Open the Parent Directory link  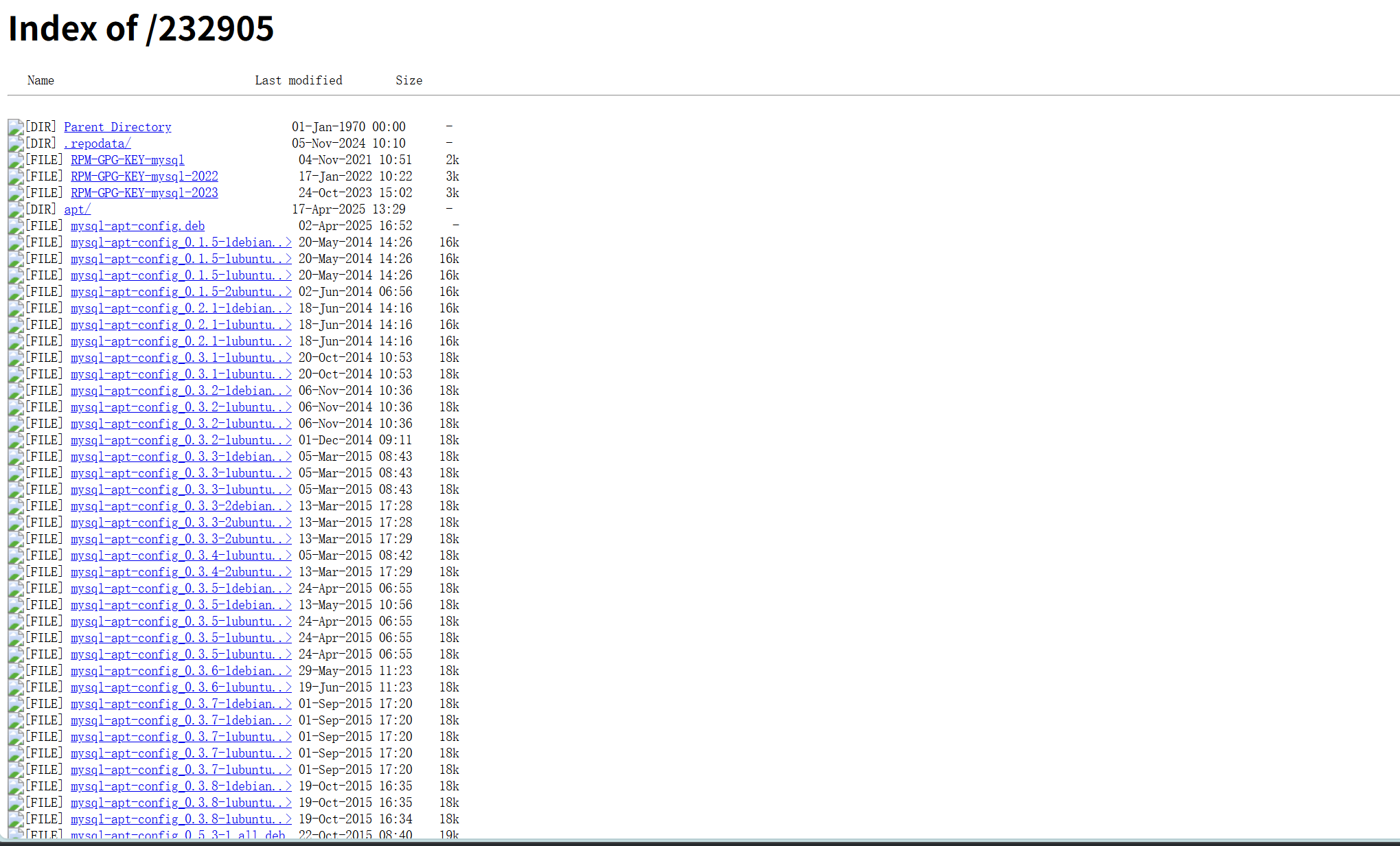coord(117,127)
